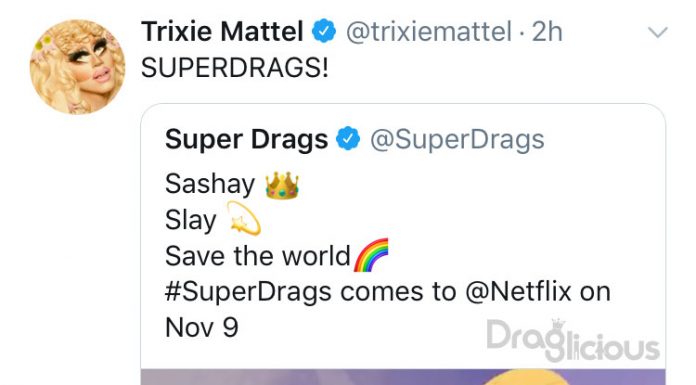Open the quoted Super Drags display name
This screenshot has height=385, width=696.
[246, 139]
